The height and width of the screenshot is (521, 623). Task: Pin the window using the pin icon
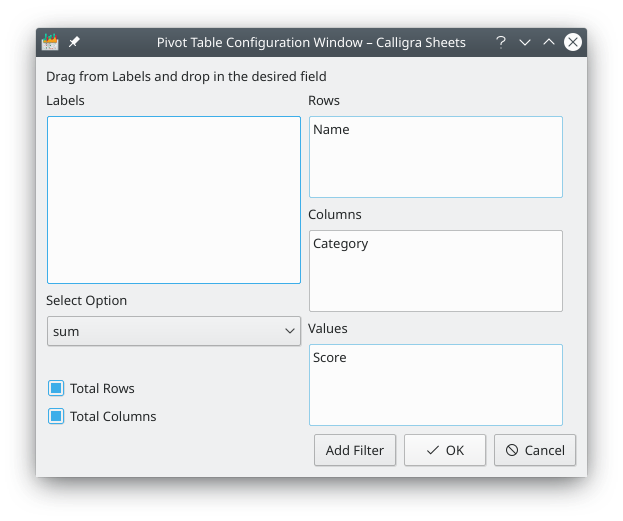pos(74,42)
